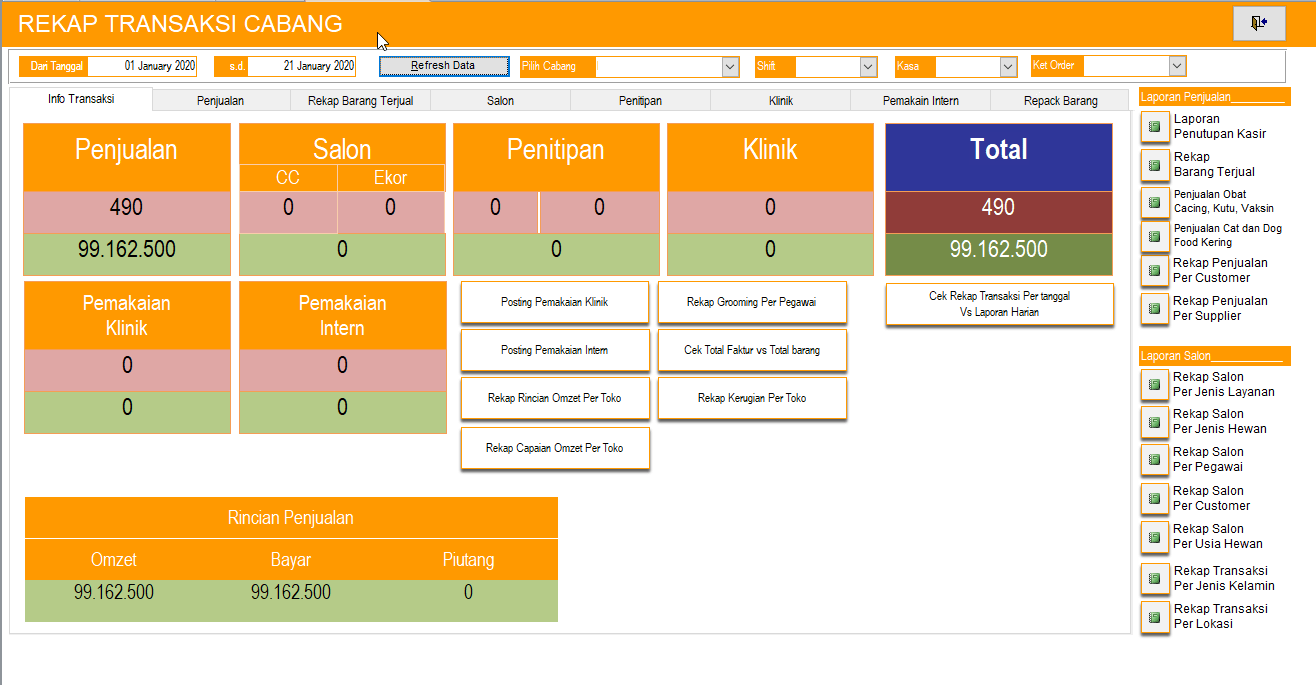Go to the Klinik tab
Viewport: 1316px width, 685px height.
(780, 101)
